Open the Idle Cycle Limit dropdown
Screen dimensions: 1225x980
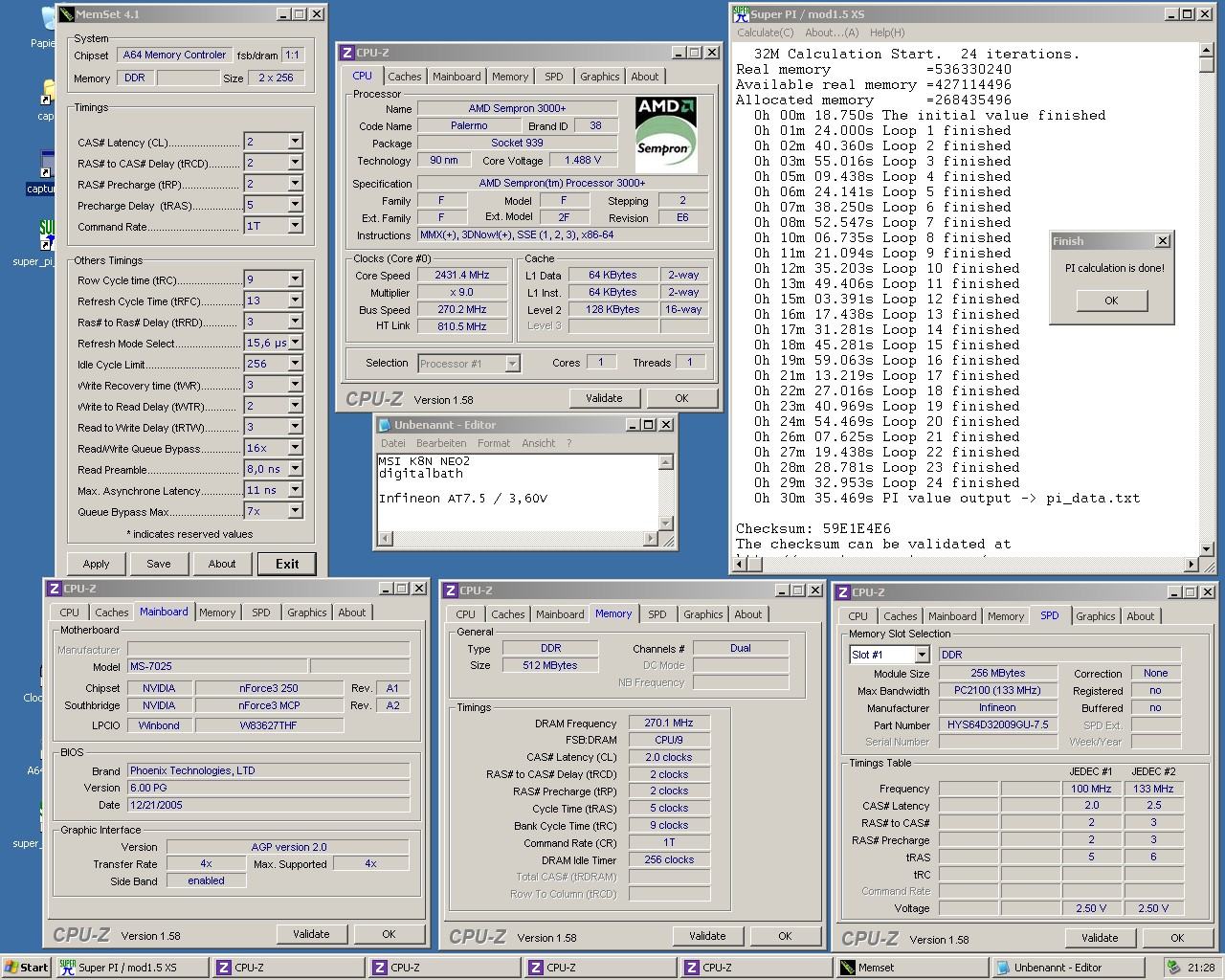click(x=295, y=364)
